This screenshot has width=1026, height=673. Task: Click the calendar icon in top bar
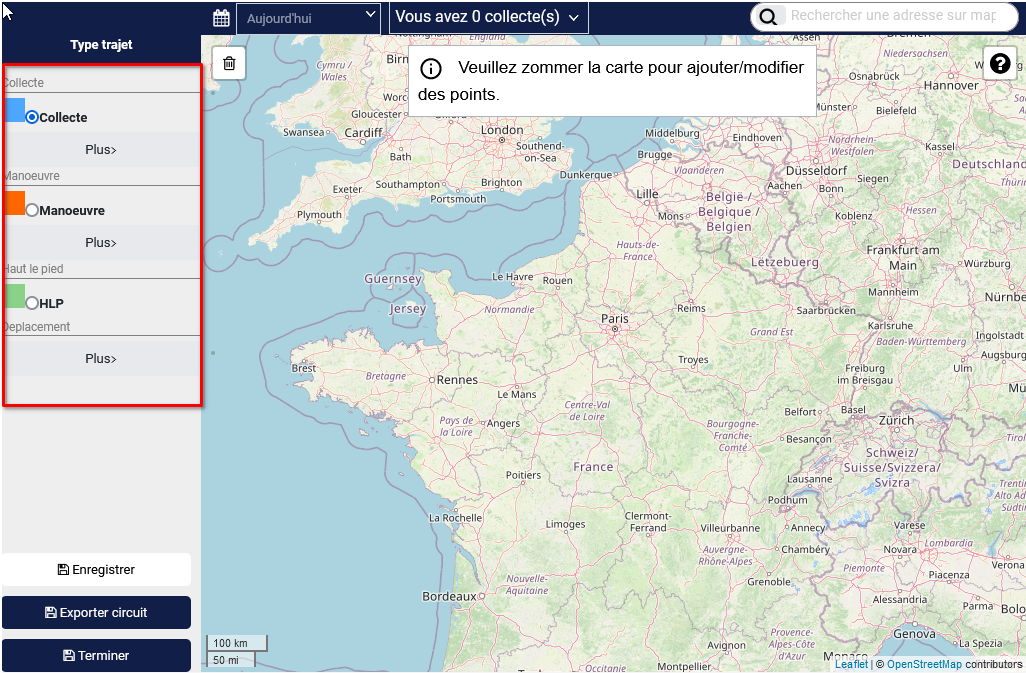221,18
